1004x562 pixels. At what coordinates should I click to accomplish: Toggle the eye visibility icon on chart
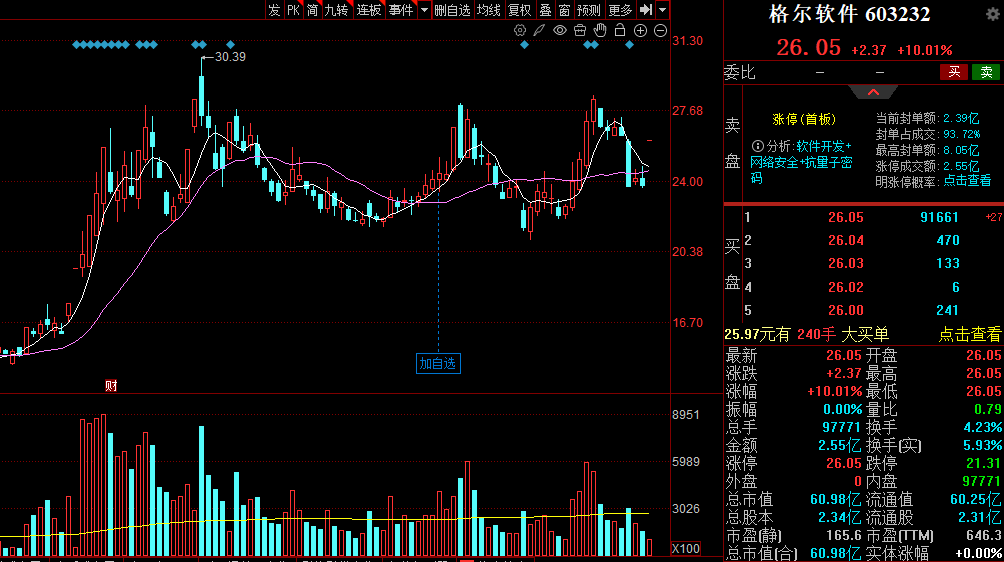[560, 31]
